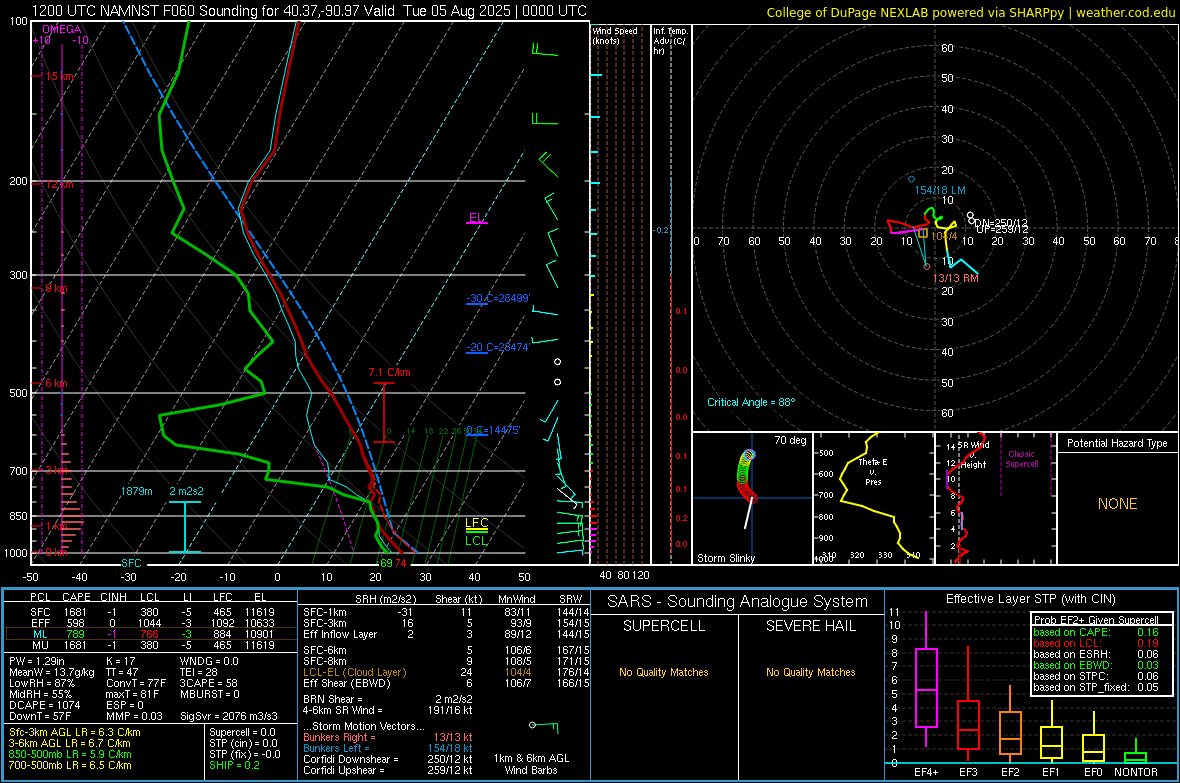Click the 6 km height label
Screen dimensions: 1180x783
point(56,383)
